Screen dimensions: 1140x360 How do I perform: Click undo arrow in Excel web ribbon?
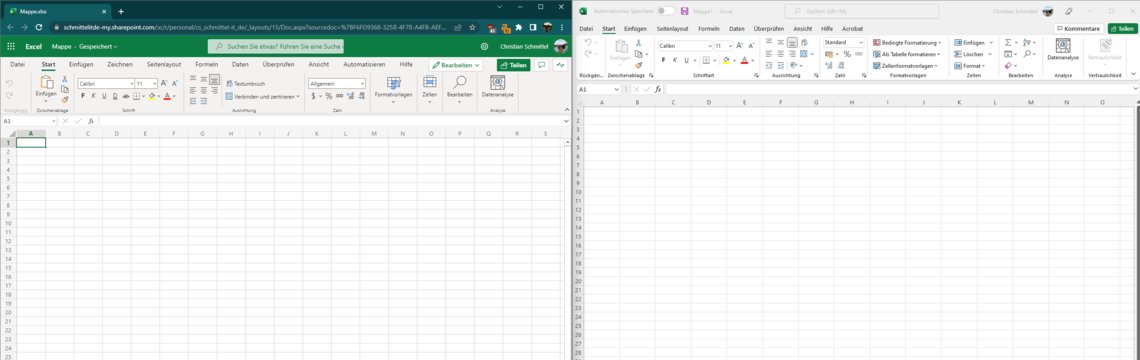pyautogui.click(x=9, y=82)
